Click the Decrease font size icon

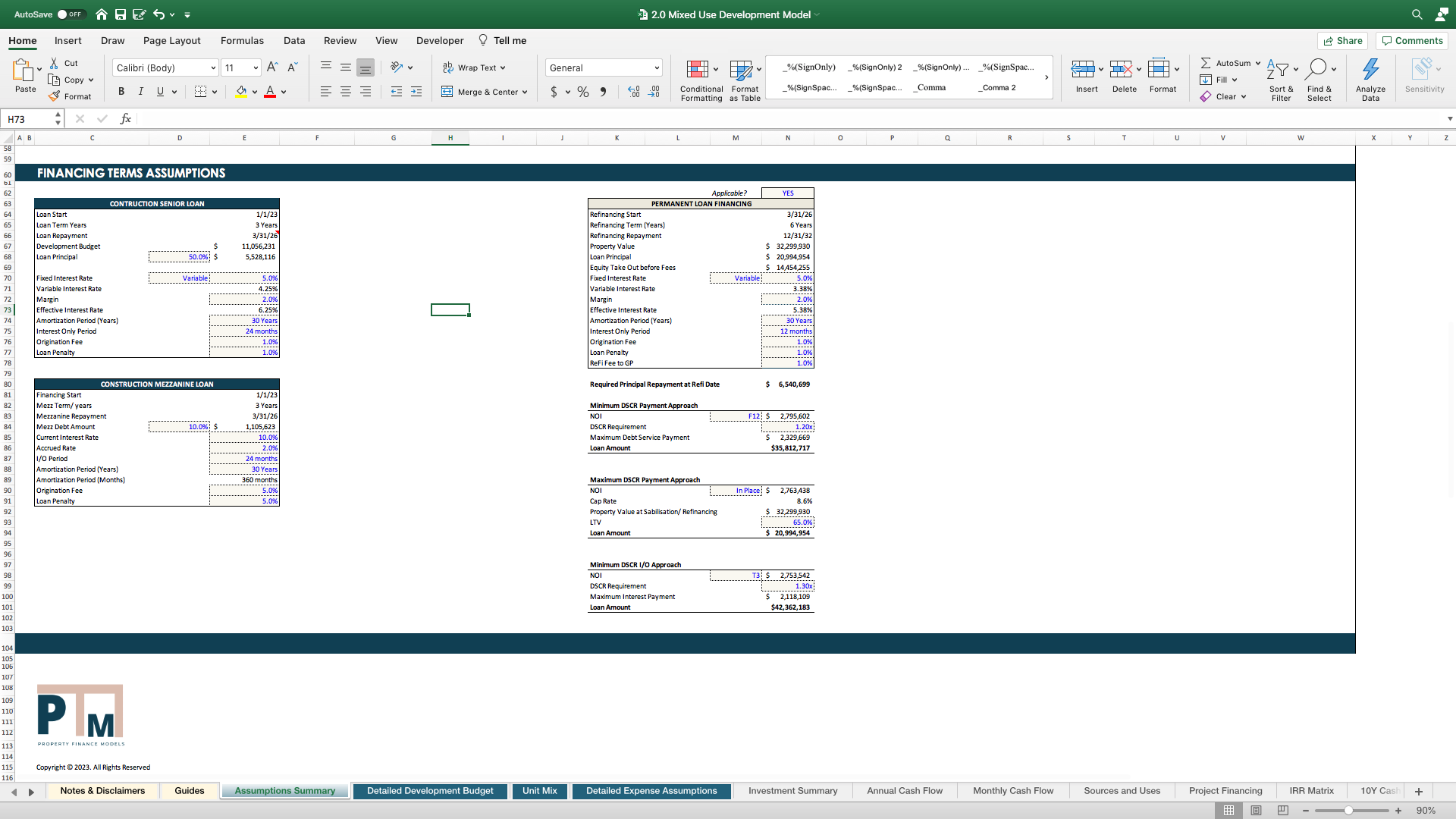pyautogui.click(x=293, y=67)
